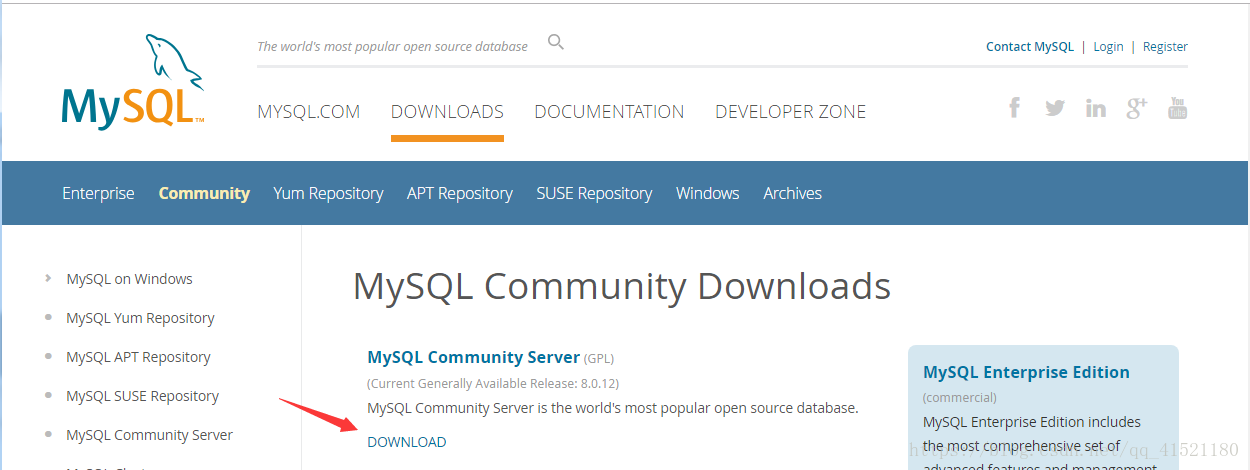Expand the MySQL on Windows arrow
The image size is (1250, 470).
coord(48,278)
